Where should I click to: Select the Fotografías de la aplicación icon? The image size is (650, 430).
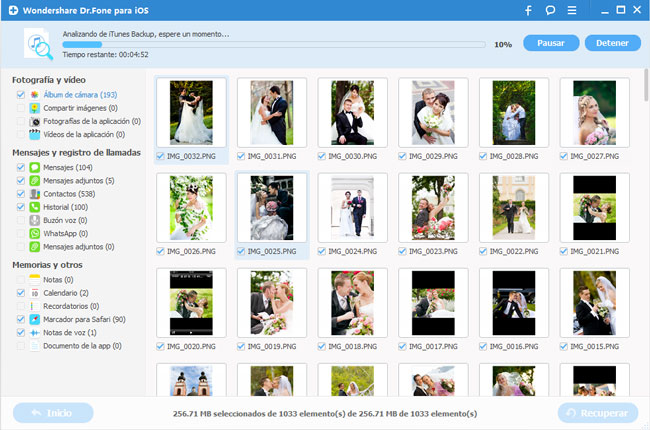[x=35, y=121]
